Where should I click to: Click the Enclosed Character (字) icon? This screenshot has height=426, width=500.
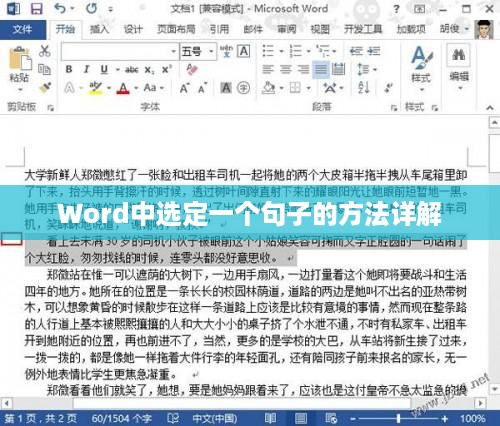point(244,88)
